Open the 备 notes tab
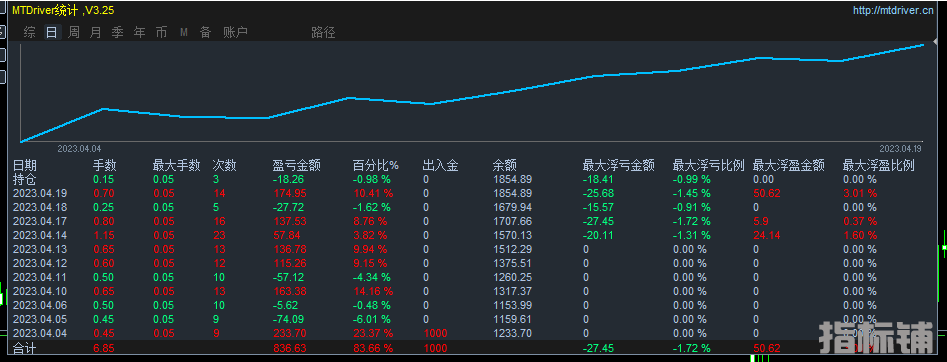The image size is (947, 362). click(205, 33)
